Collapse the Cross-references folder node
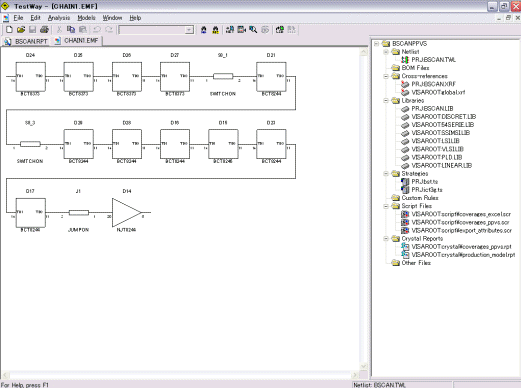This screenshot has height=388, width=521. (x=386, y=76)
